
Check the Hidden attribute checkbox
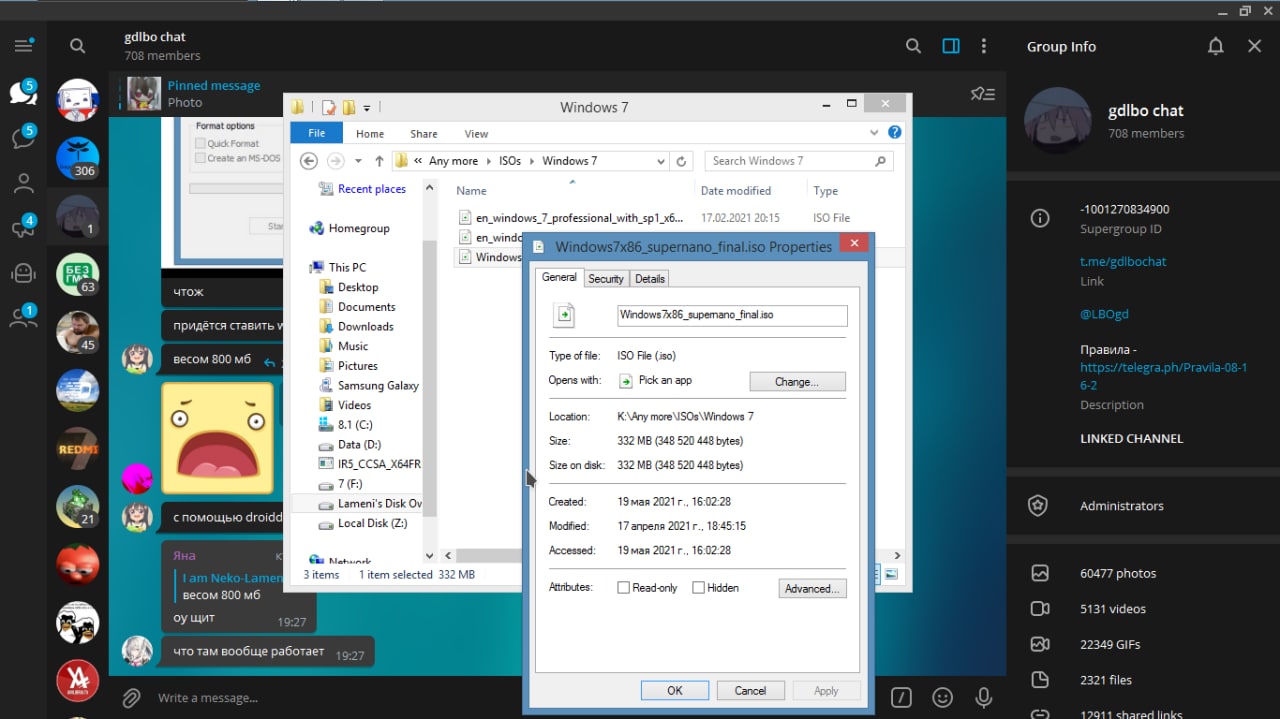699,588
